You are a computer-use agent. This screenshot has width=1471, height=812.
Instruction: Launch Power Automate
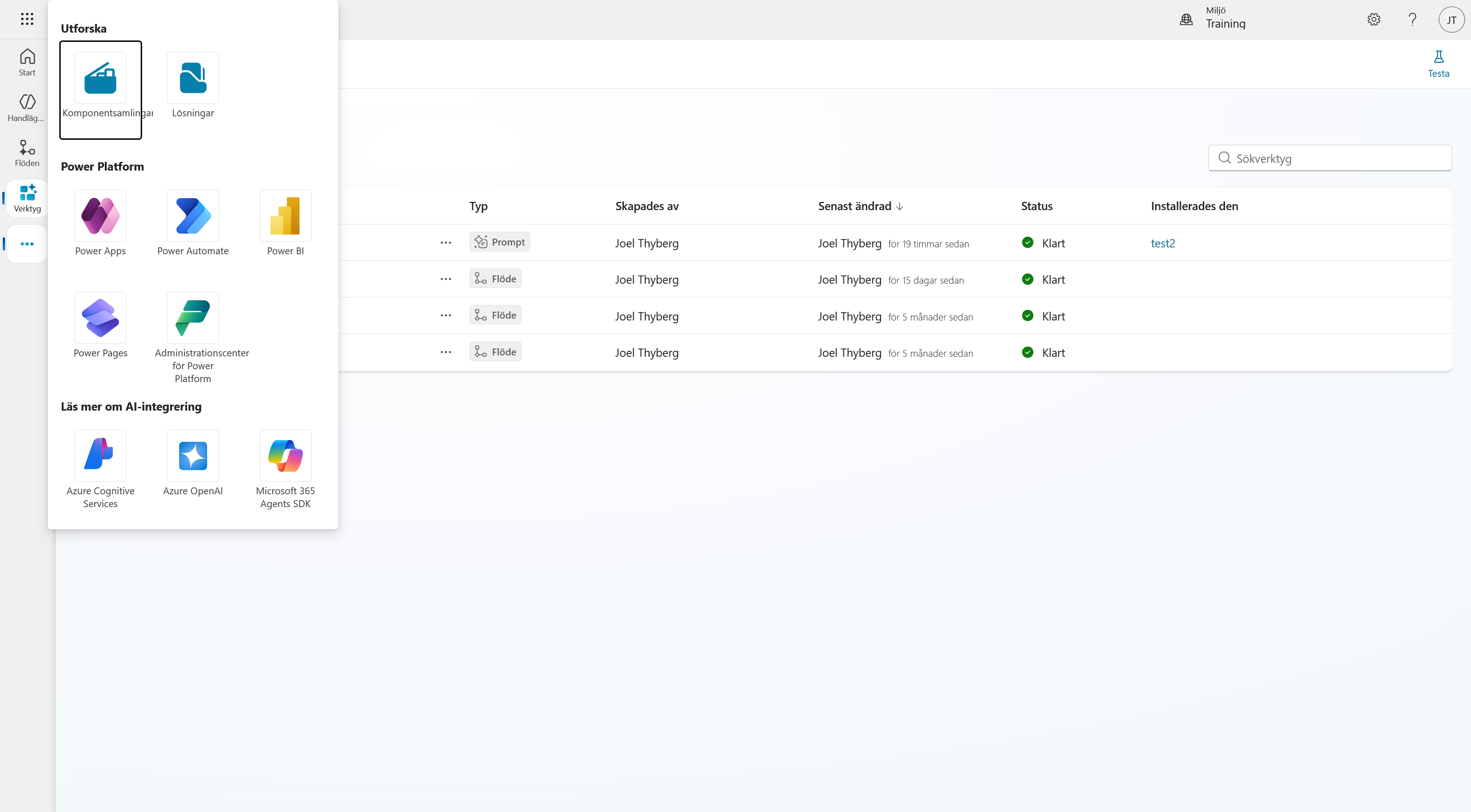click(193, 224)
